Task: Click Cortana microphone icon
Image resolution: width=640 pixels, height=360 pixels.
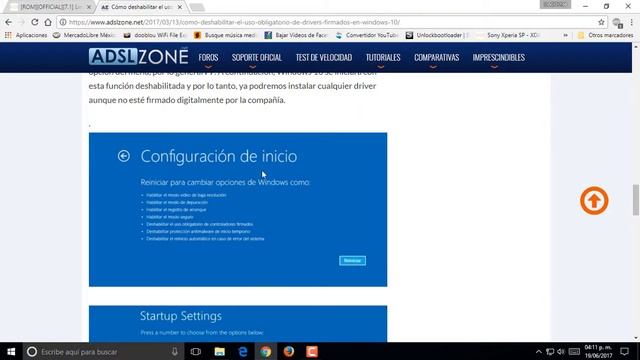Action: coord(175,351)
